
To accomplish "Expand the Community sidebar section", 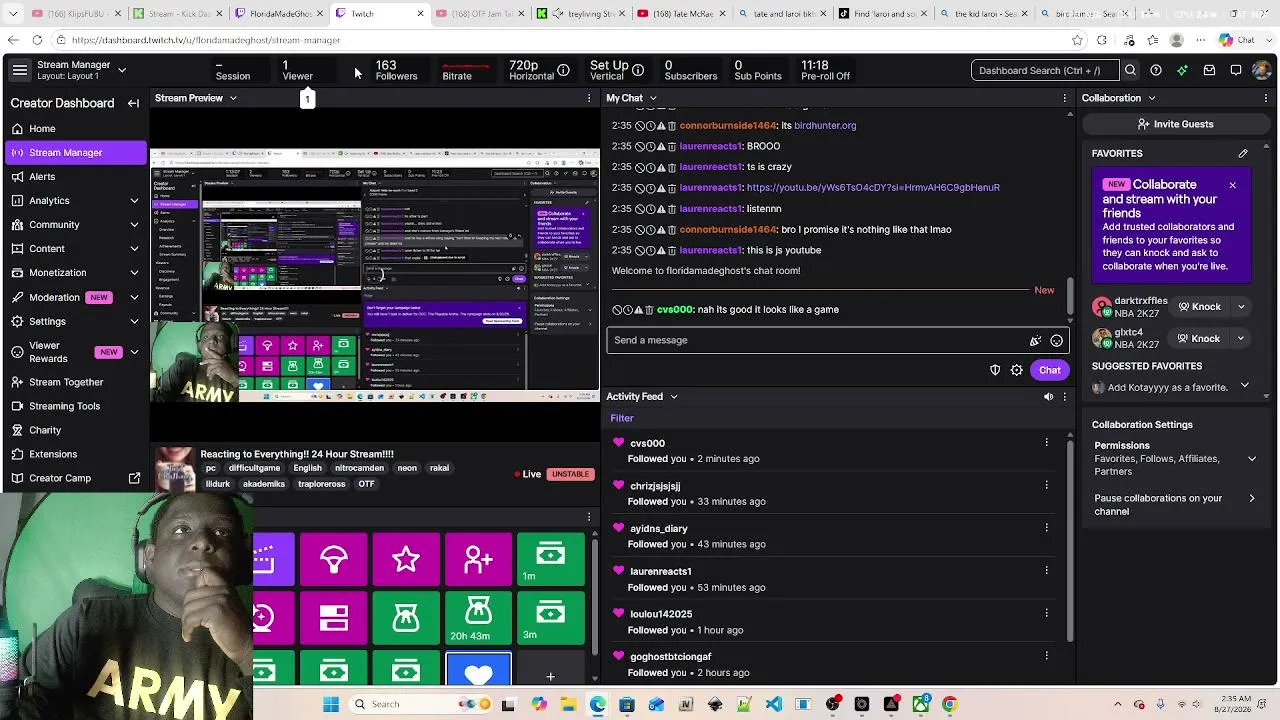I will (134, 225).
